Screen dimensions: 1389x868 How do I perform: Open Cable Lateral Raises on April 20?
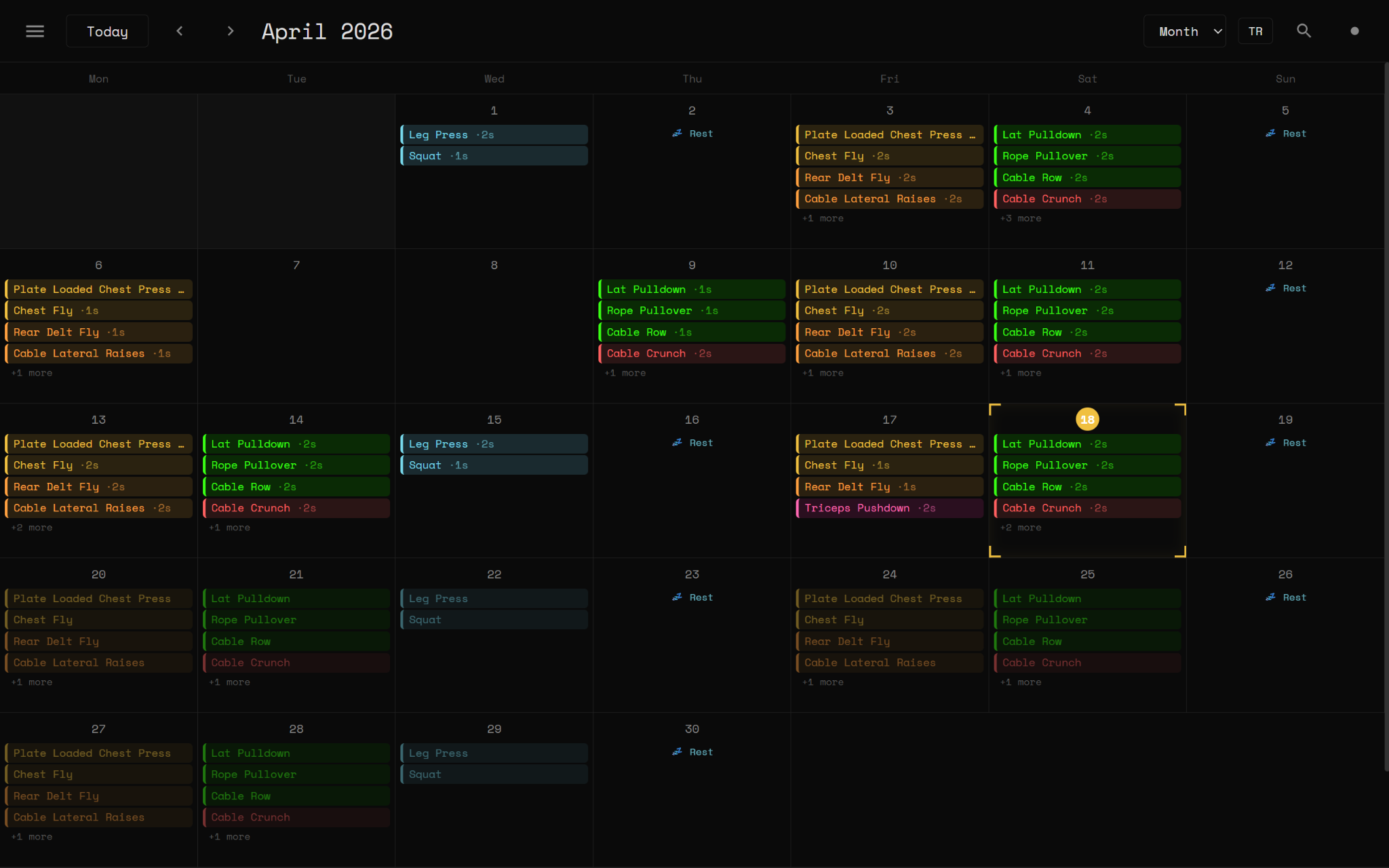pos(98,663)
